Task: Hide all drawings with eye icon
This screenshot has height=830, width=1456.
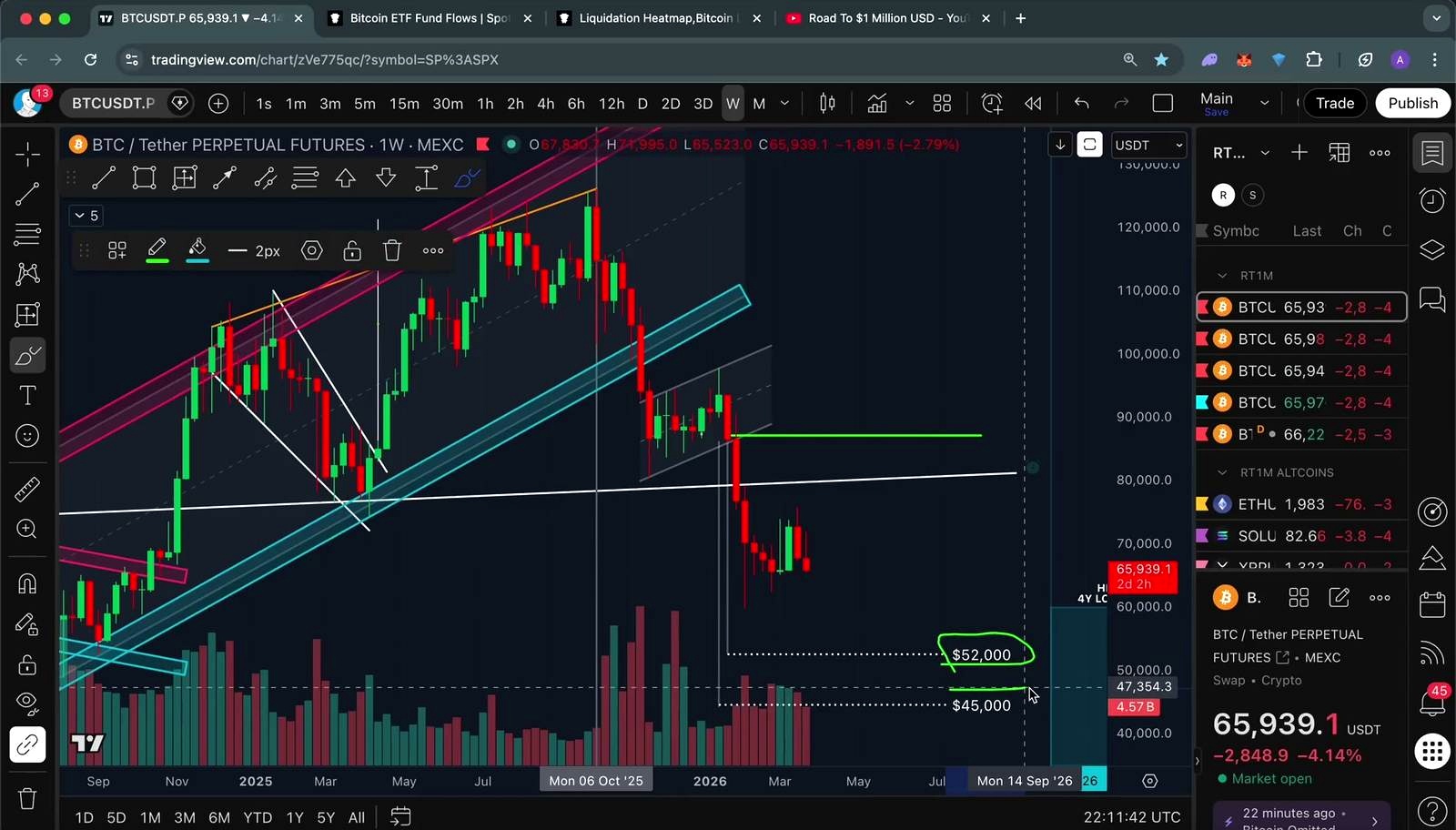Action: tap(27, 704)
